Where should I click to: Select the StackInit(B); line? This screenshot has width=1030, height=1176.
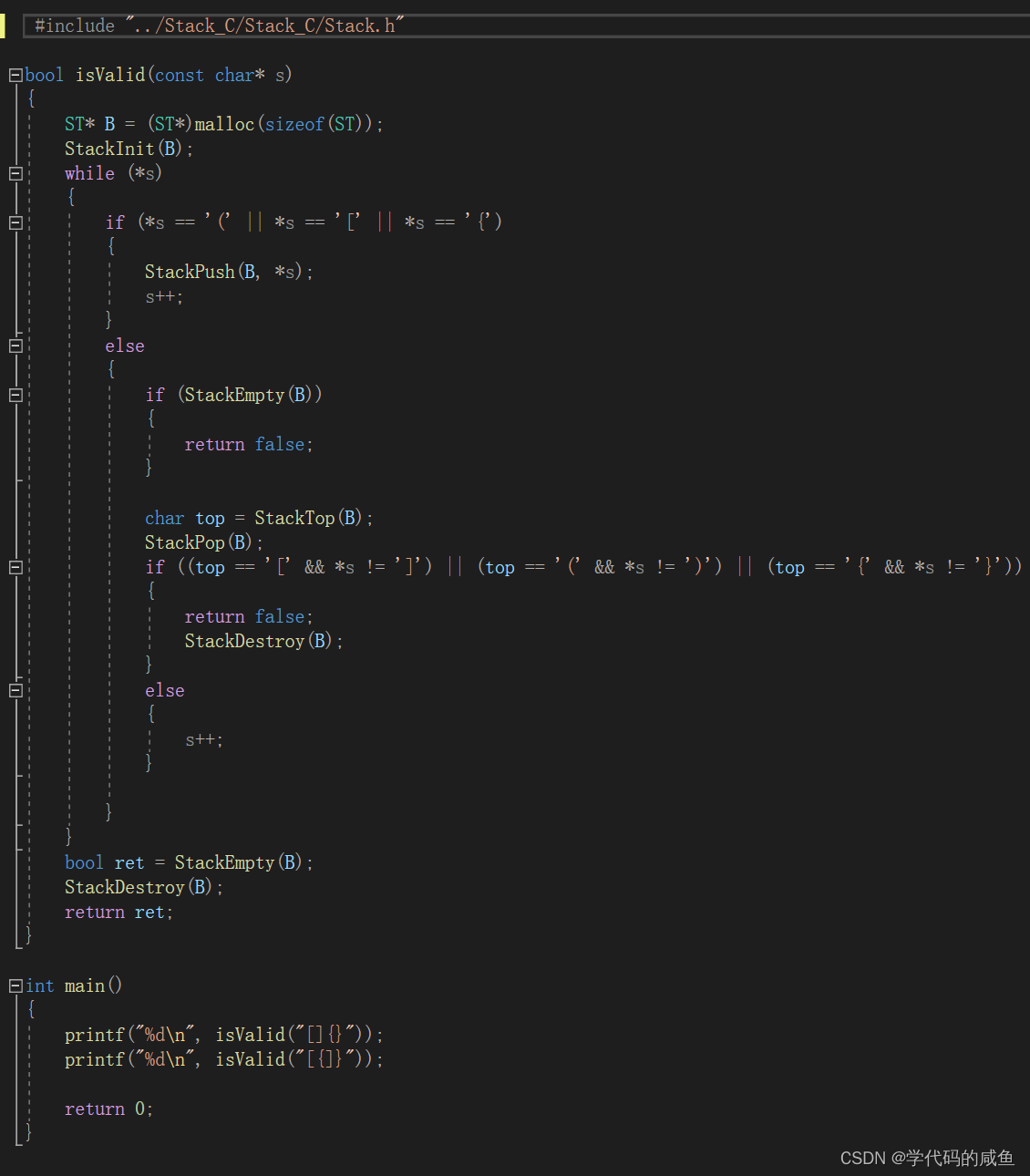pyautogui.click(x=129, y=149)
